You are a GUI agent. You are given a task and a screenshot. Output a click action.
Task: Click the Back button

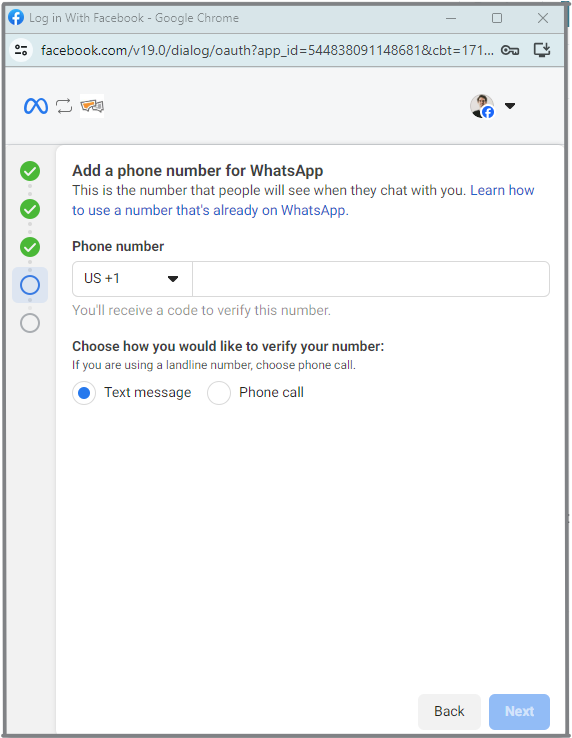(449, 711)
